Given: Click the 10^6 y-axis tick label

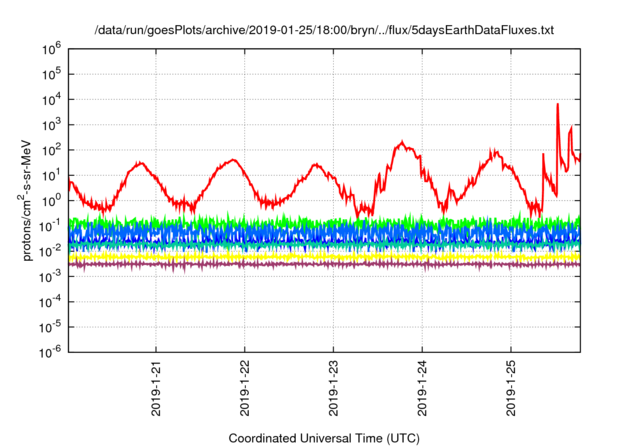Looking at the screenshot, I should click(51, 49).
